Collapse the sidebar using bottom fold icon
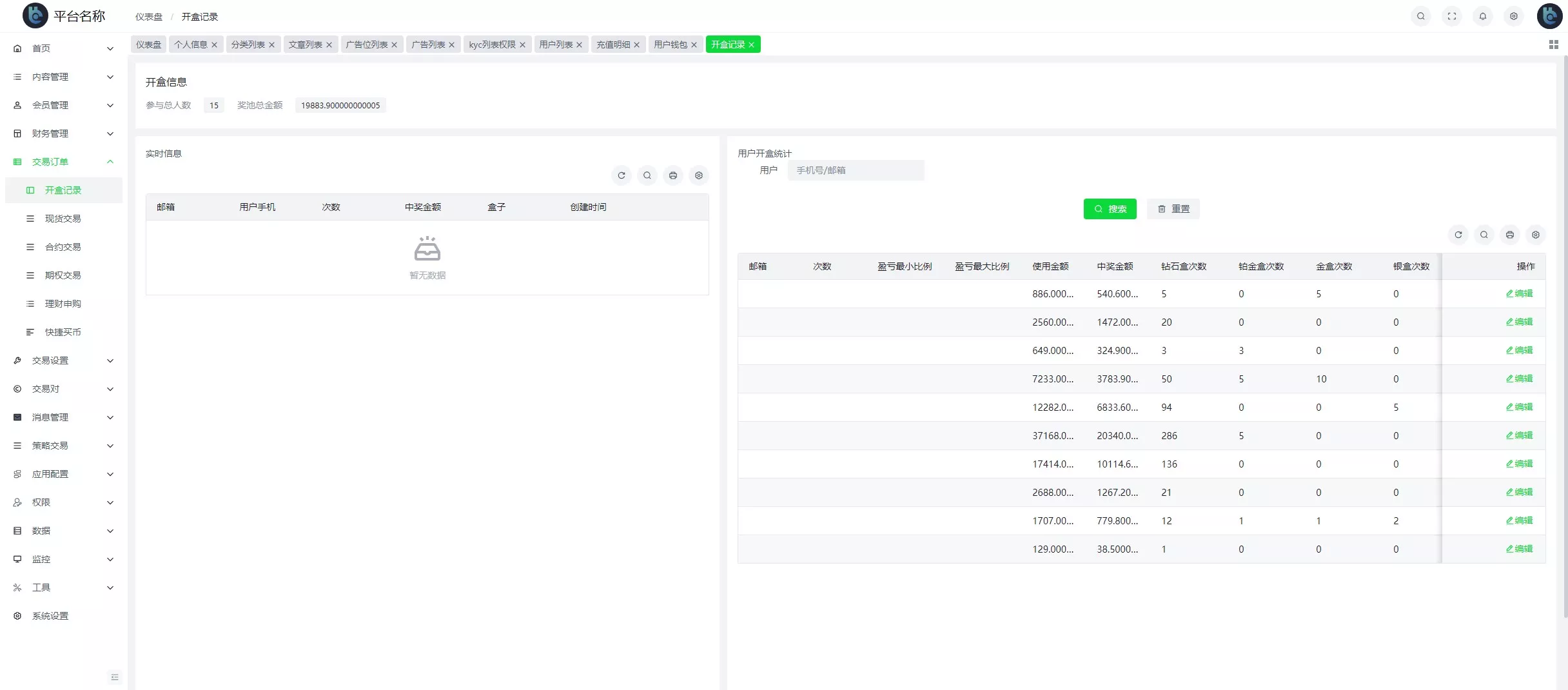Screen dimensions: 1568x690 115,676
